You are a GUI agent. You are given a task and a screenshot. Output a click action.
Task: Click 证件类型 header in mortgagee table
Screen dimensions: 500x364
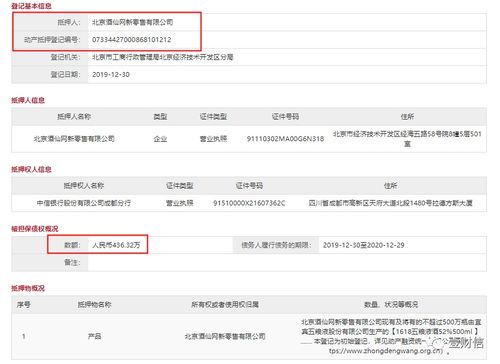click(x=180, y=186)
